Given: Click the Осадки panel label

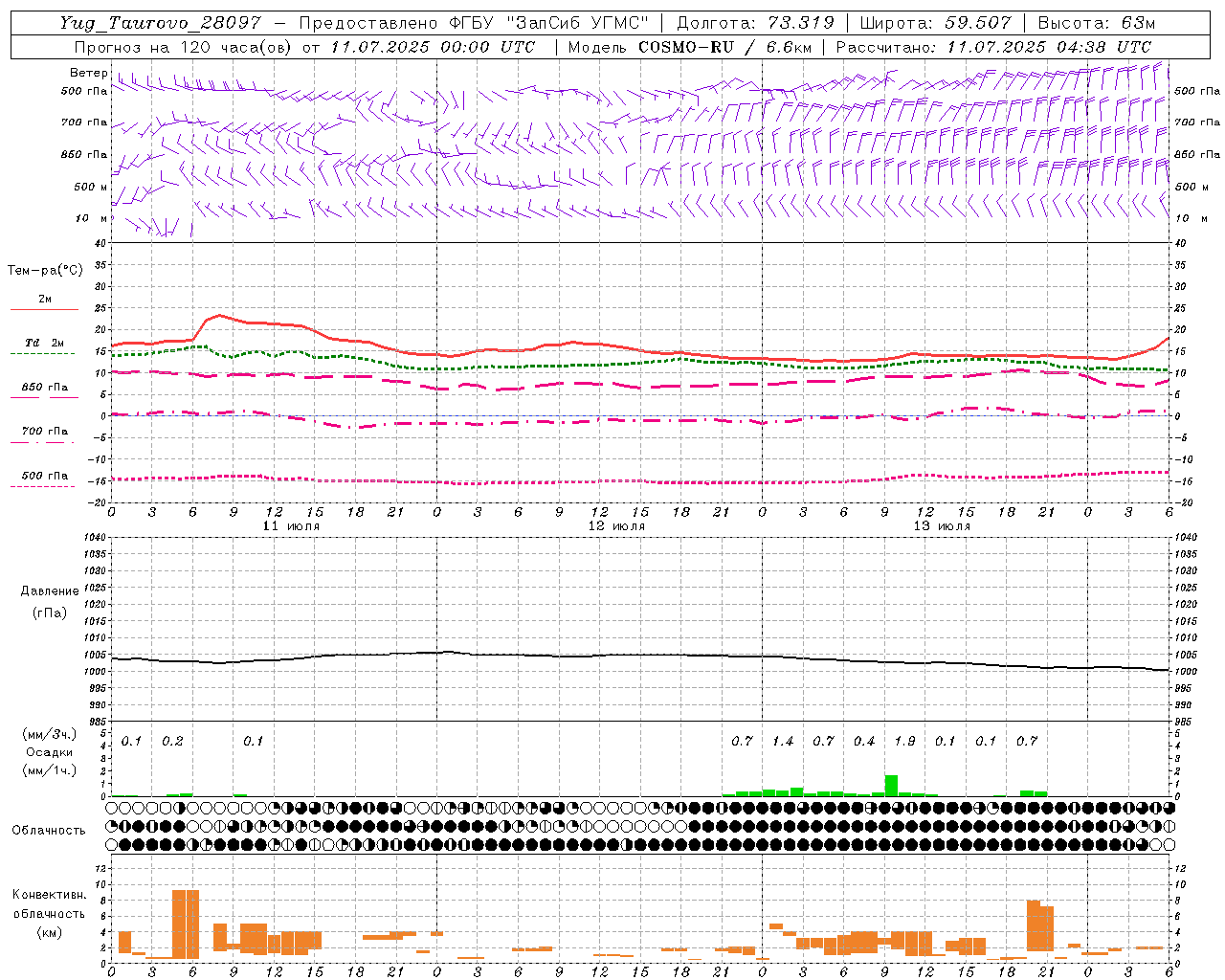Looking at the screenshot, I should pos(48,752).
